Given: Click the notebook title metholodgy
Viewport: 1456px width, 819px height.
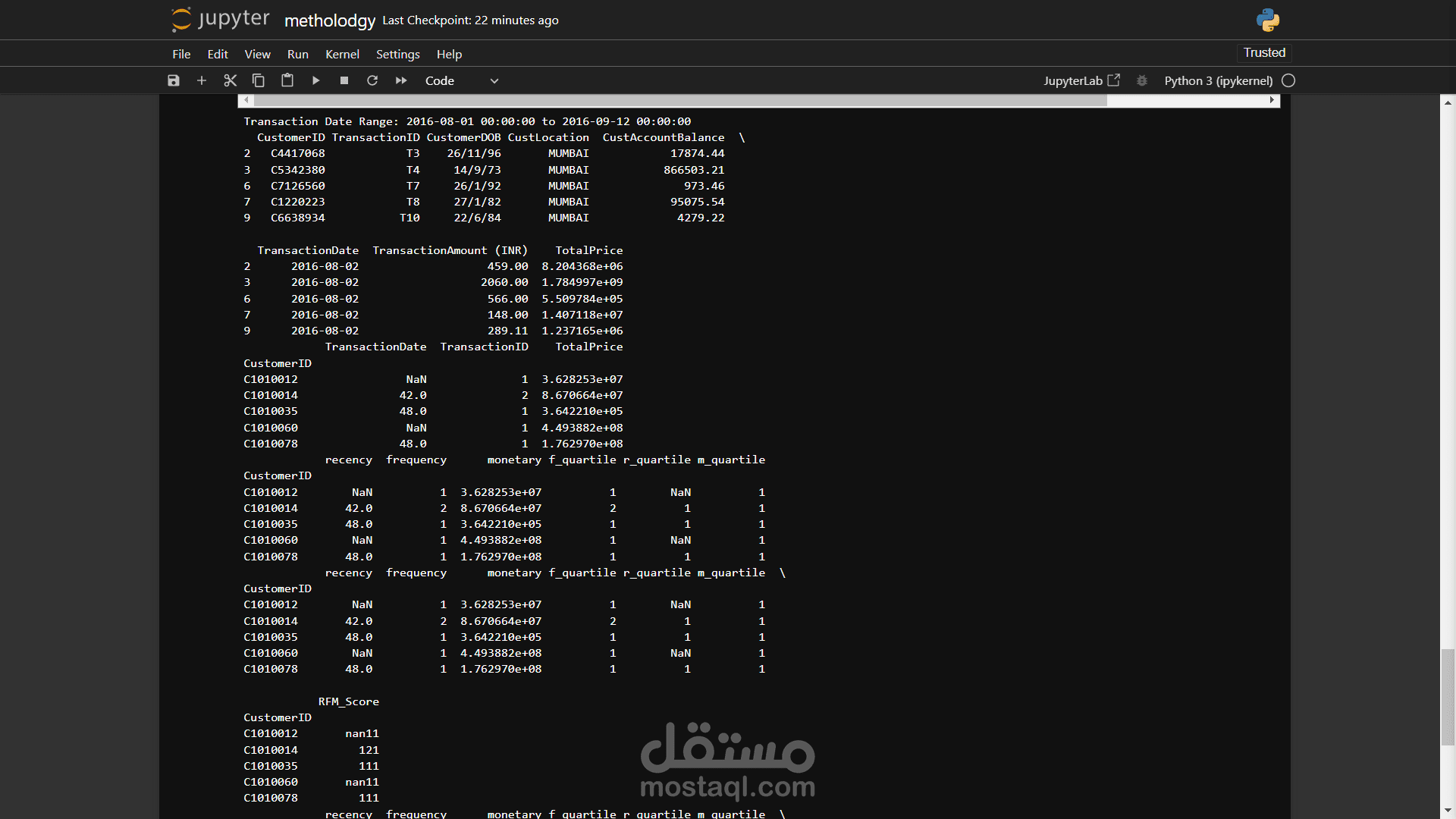Looking at the screenshot, I should [x=330, y=20].
